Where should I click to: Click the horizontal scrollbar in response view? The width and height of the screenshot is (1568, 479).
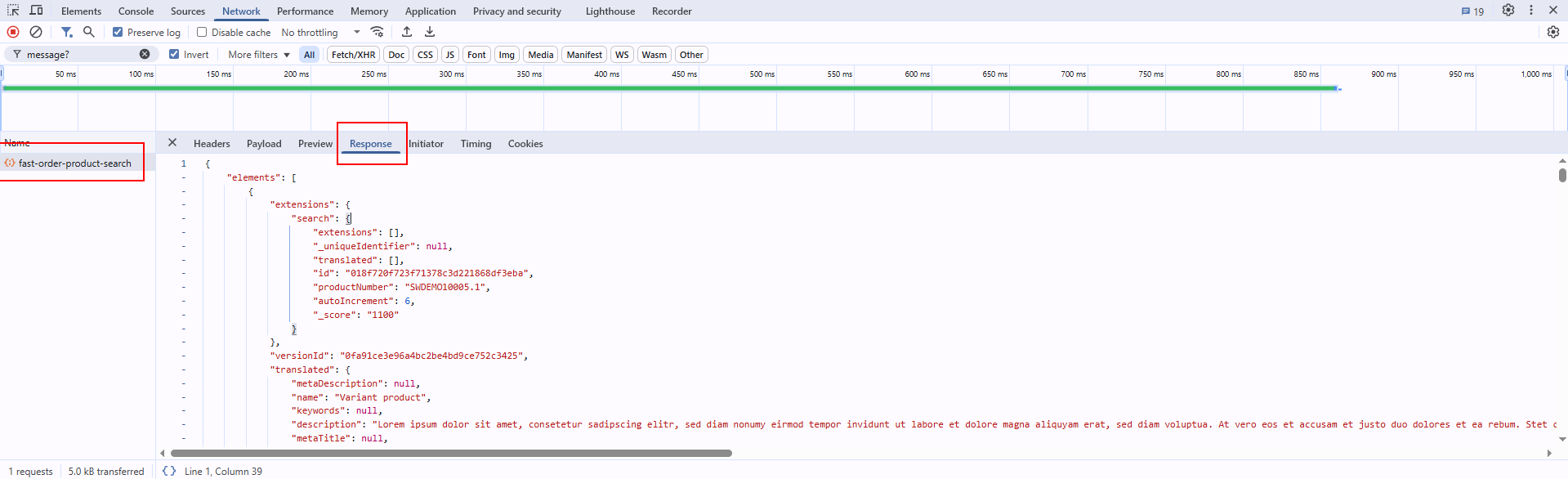click(451, 453)
